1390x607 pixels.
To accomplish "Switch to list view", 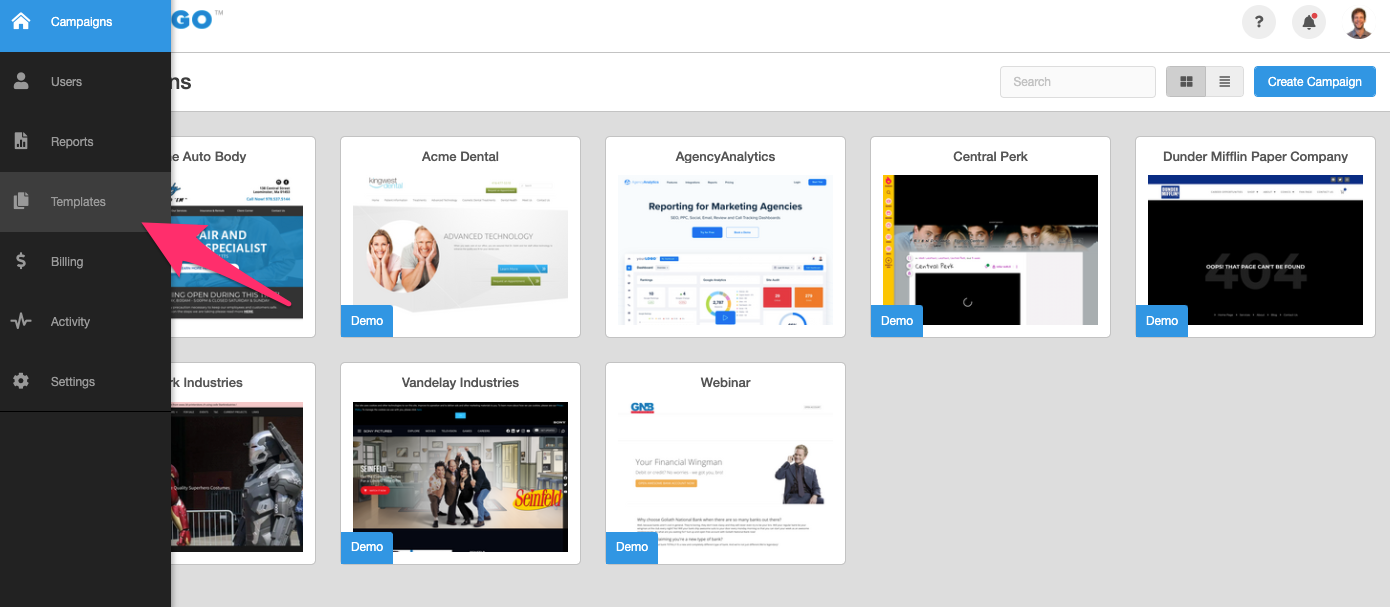I will pos(1224,82).
